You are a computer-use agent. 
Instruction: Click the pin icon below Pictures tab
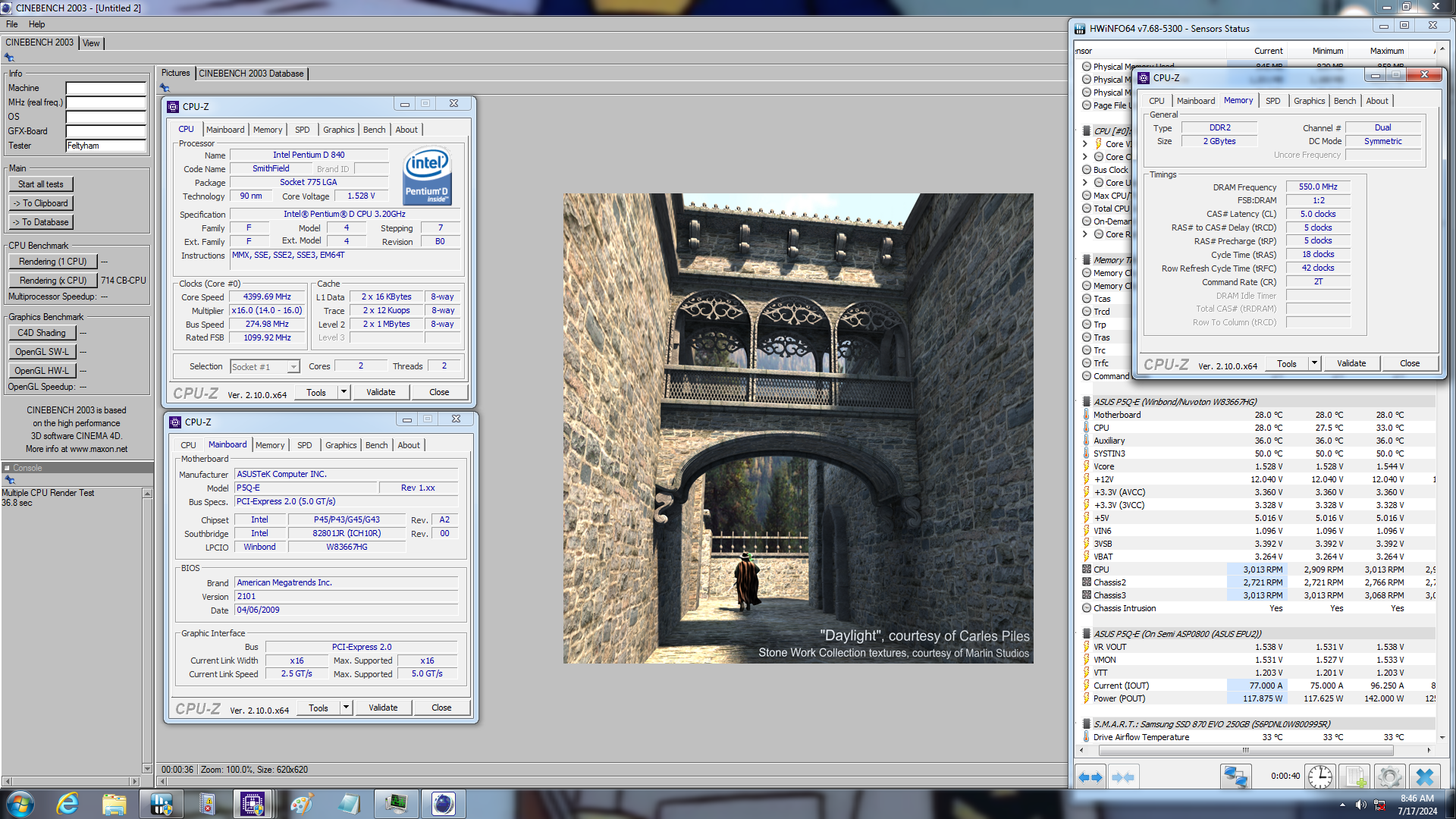165,88
